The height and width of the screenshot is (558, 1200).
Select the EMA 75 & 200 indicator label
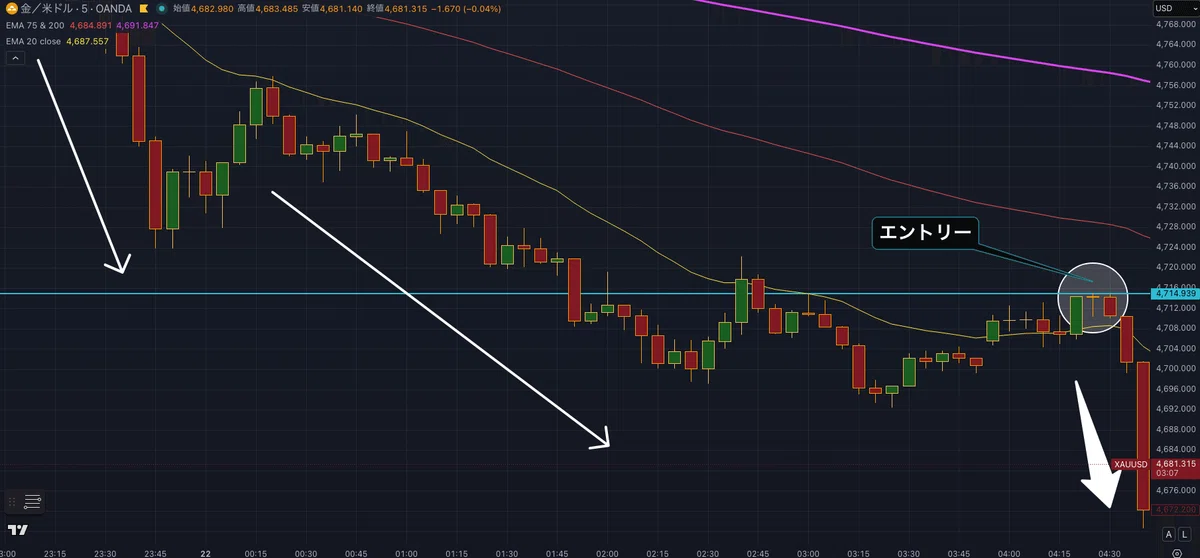tap(34, 25)
